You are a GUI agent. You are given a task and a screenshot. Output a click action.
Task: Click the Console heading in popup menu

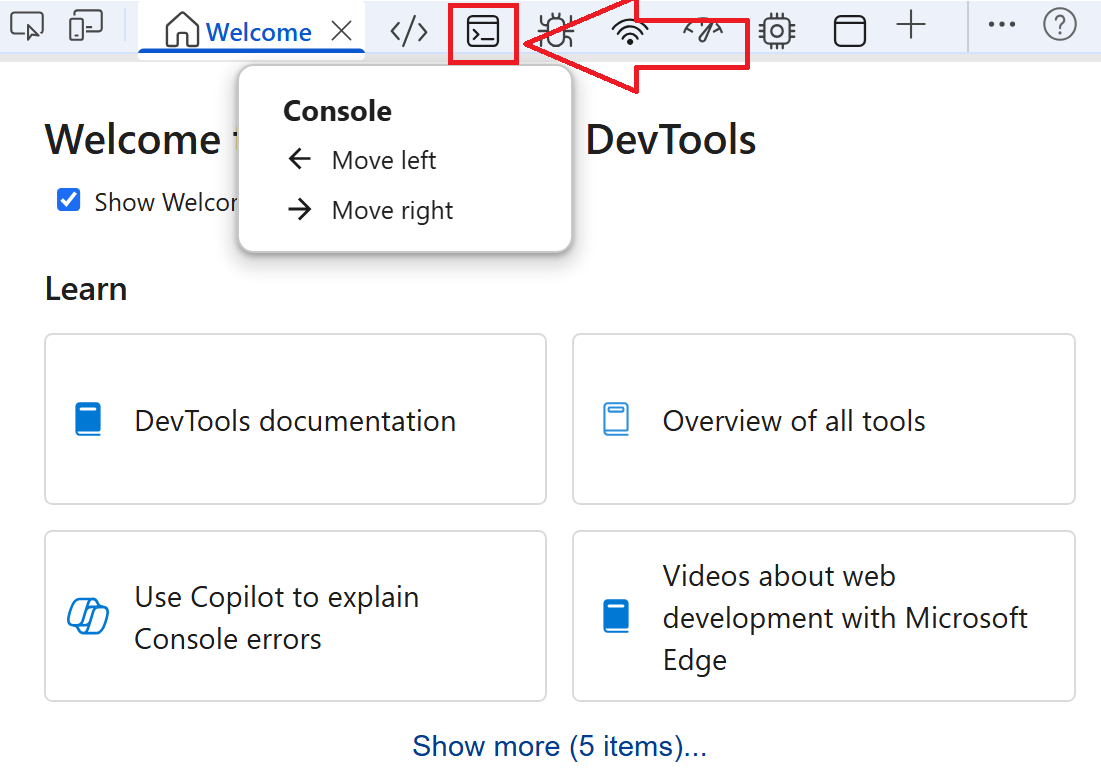tap(337, 111)
